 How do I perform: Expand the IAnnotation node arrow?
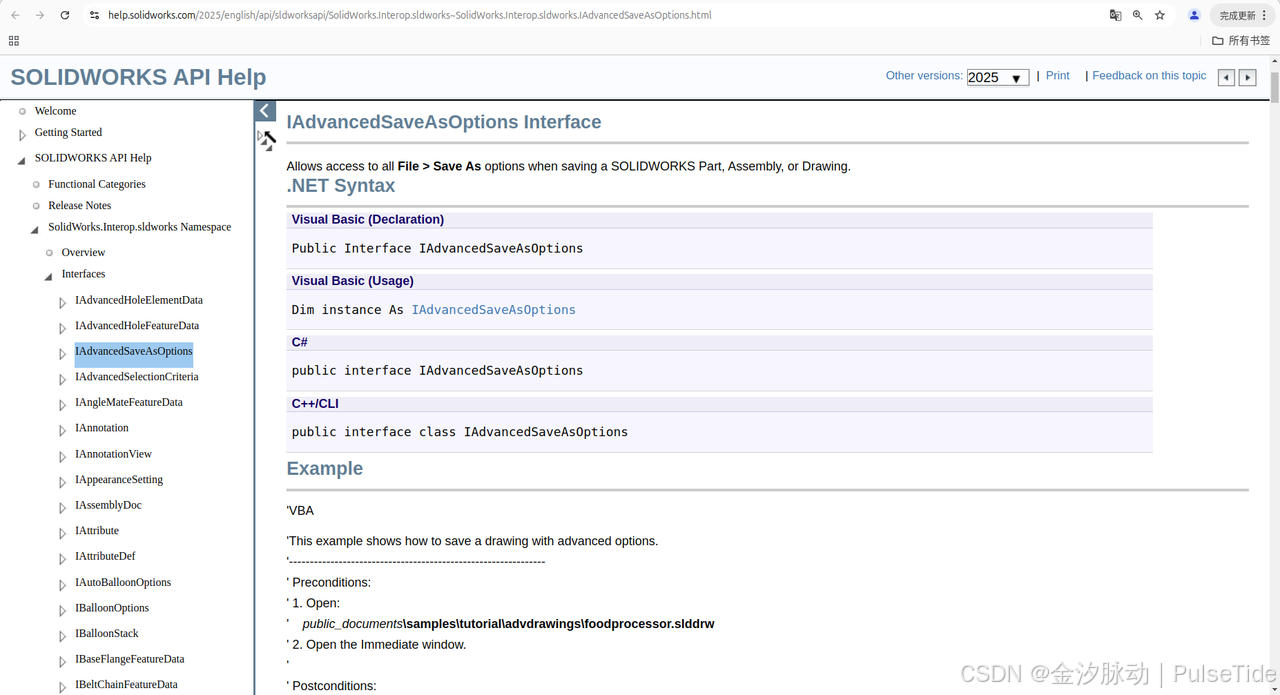point(62,431)
